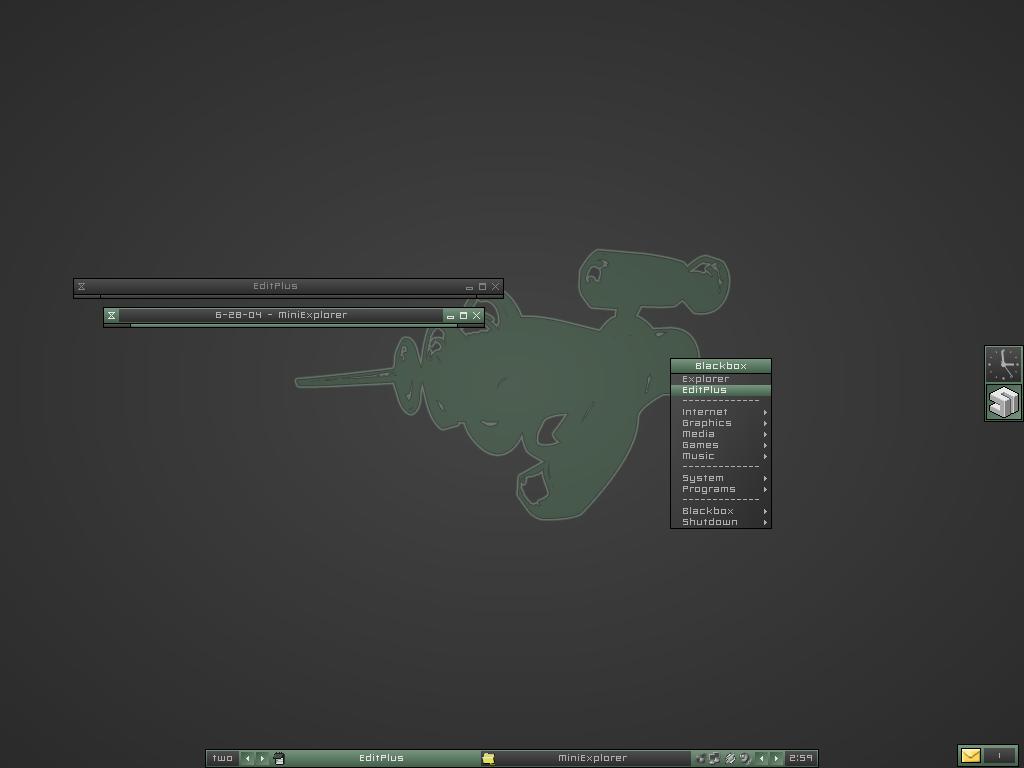
Task: Click the hourglass icon on MiniExplorer window
Action: click(112, 315)
